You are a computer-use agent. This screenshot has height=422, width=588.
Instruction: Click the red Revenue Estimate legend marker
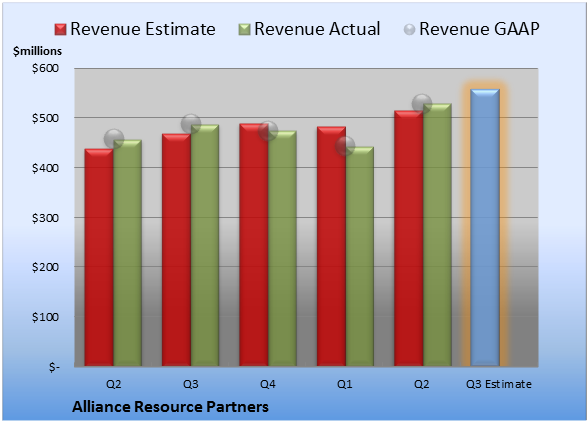(60, 30)
